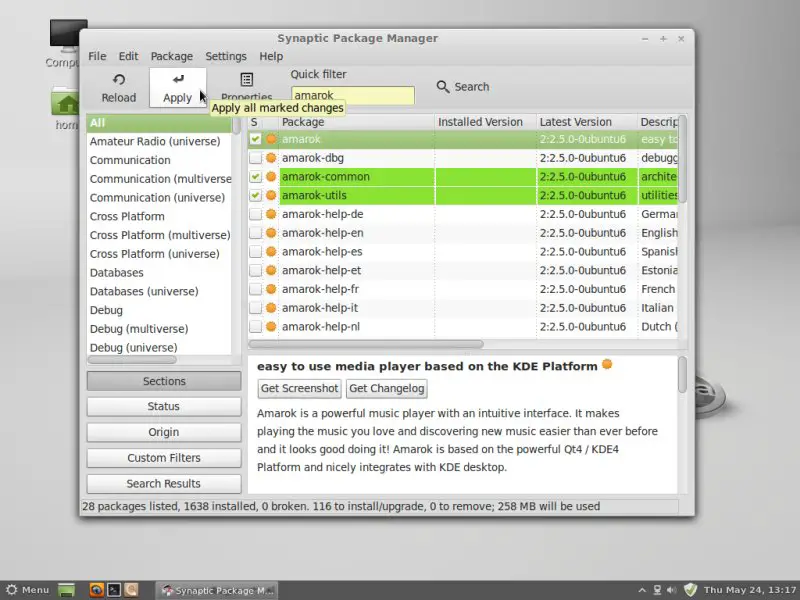Unmark the amarok-common checkbox
This screenshot has width=800, height=600.
click(255, 177)
